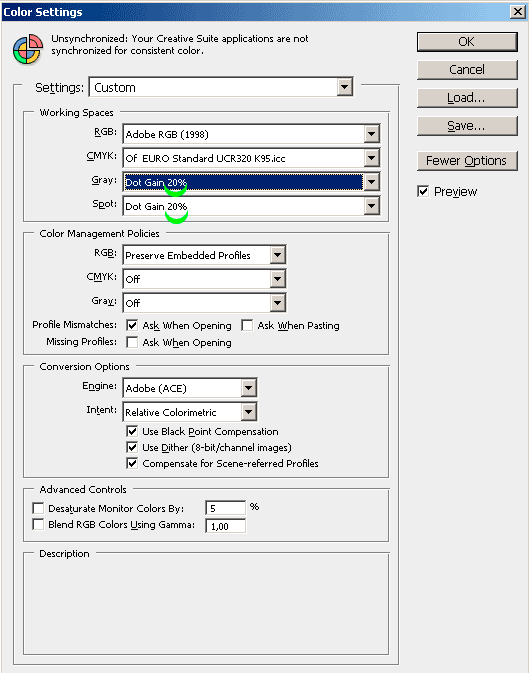This screenshot has width=529, height=673.
Task: Toggle Use Dither checkbox
Action: 132,448
